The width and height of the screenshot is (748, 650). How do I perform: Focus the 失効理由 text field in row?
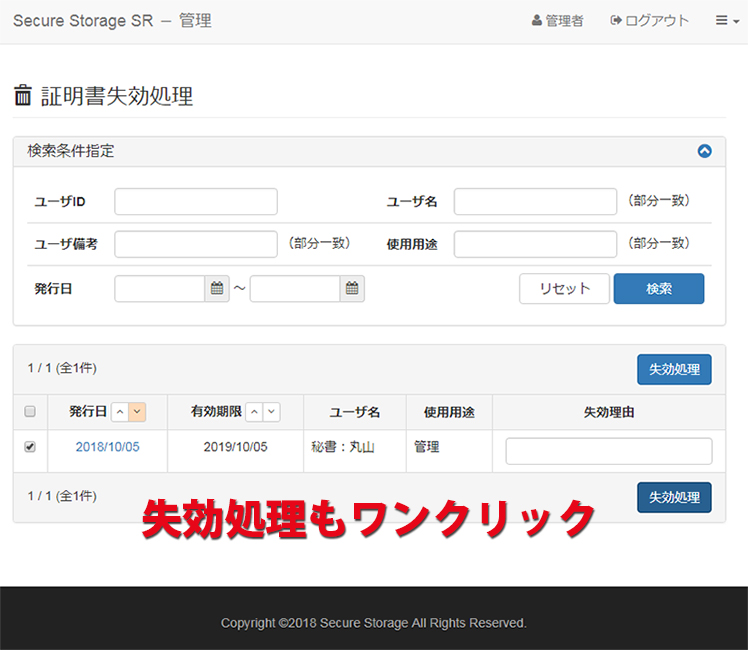608,451
